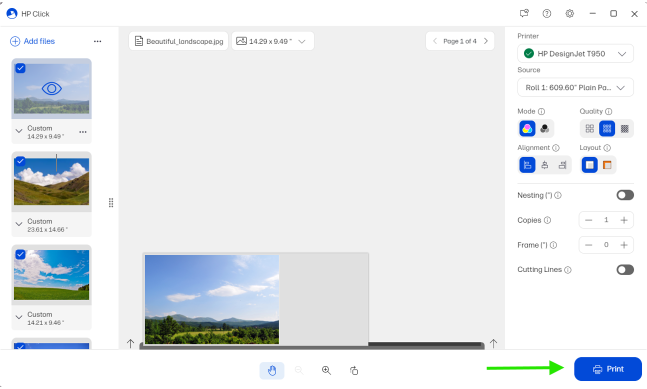Show Frame info icon

tap(553, 245)
